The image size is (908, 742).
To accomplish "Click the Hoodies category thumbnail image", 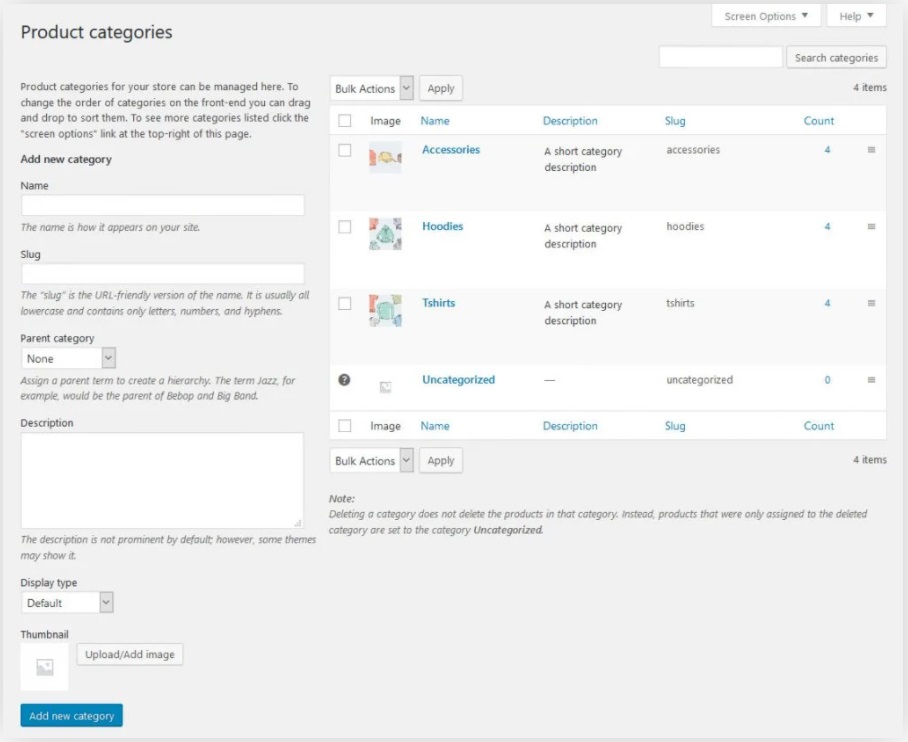I will [385, 234].
